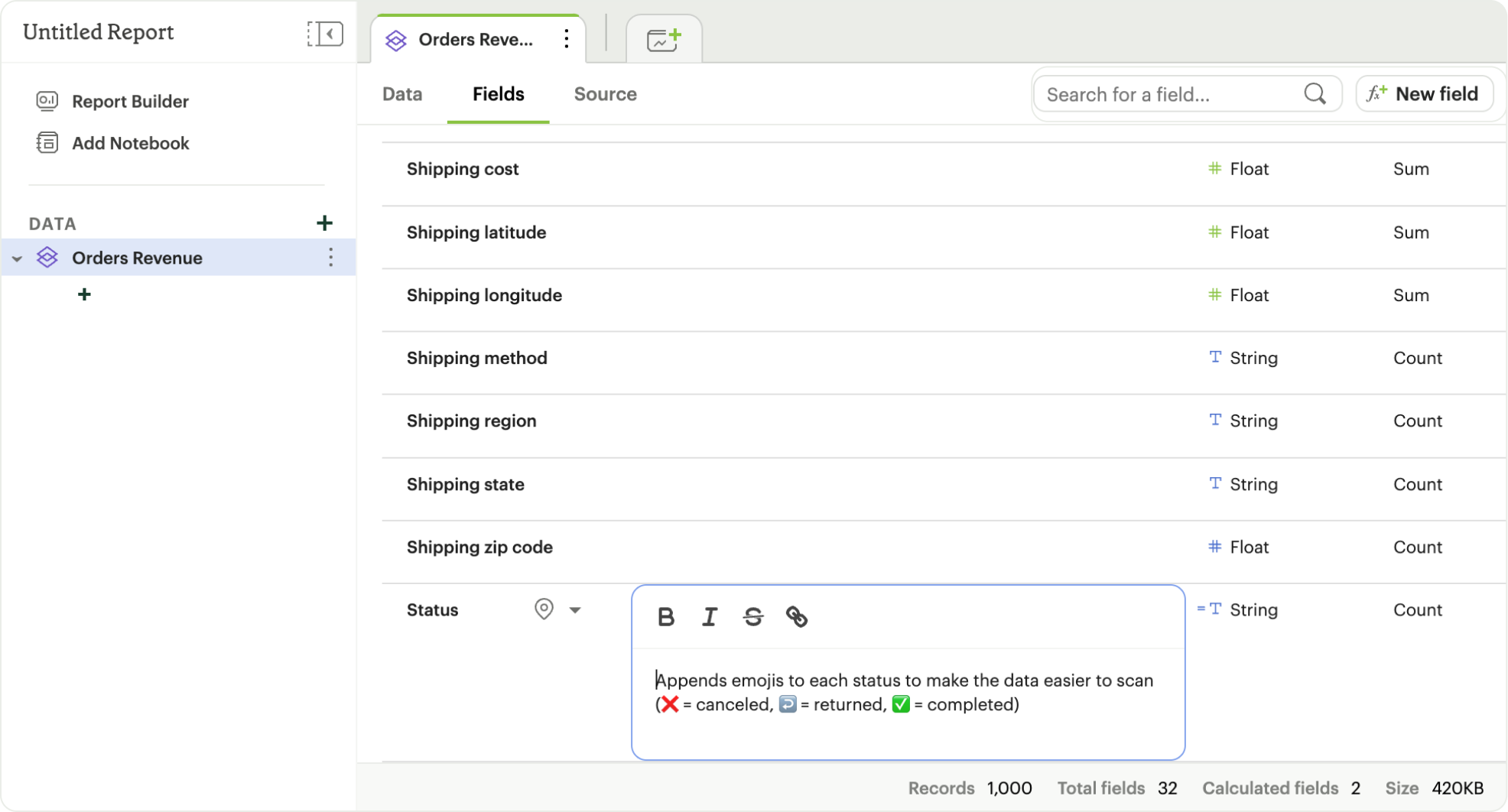The height and width of the screenshot is (812, 1508).
Task: Click the Calculated fields 2 entry
Action: (1281, 788)
